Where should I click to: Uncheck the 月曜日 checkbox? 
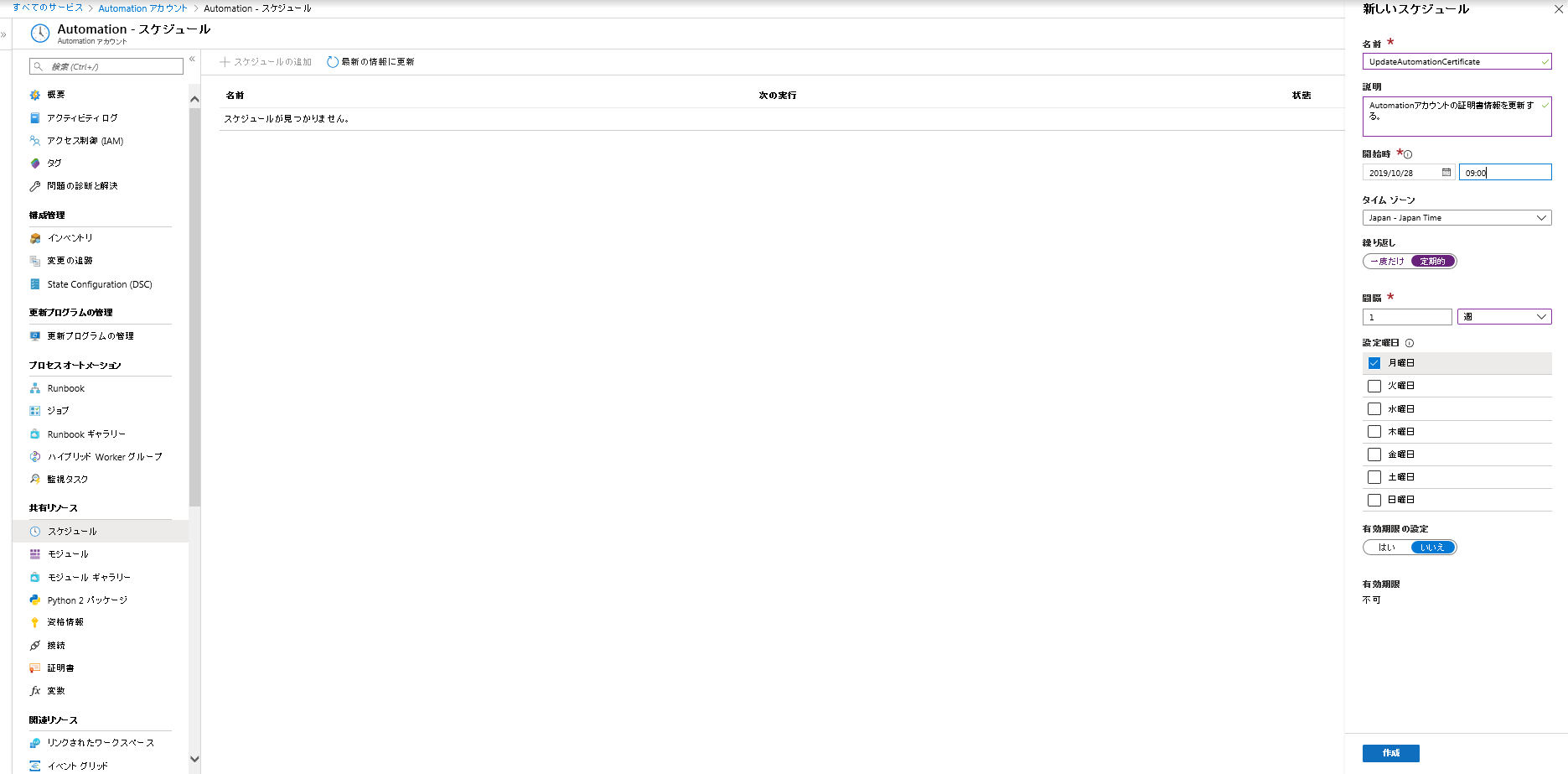tap(1374, 363)
